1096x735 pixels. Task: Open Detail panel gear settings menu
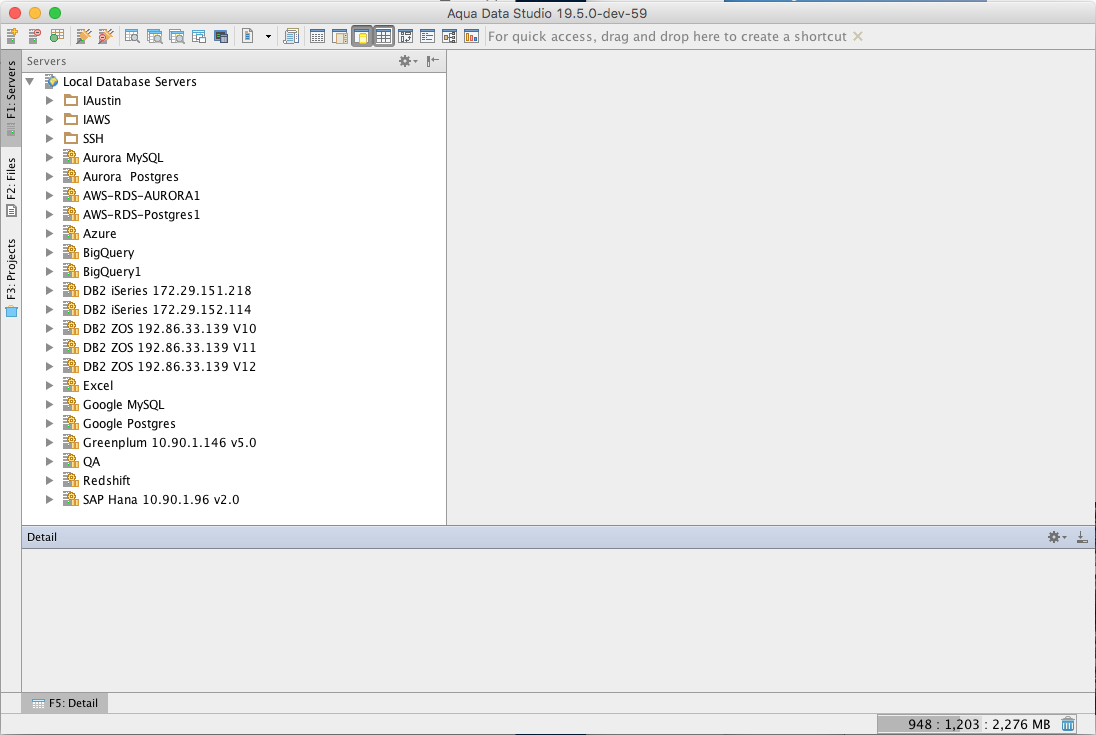click(x=1057, y=537)
